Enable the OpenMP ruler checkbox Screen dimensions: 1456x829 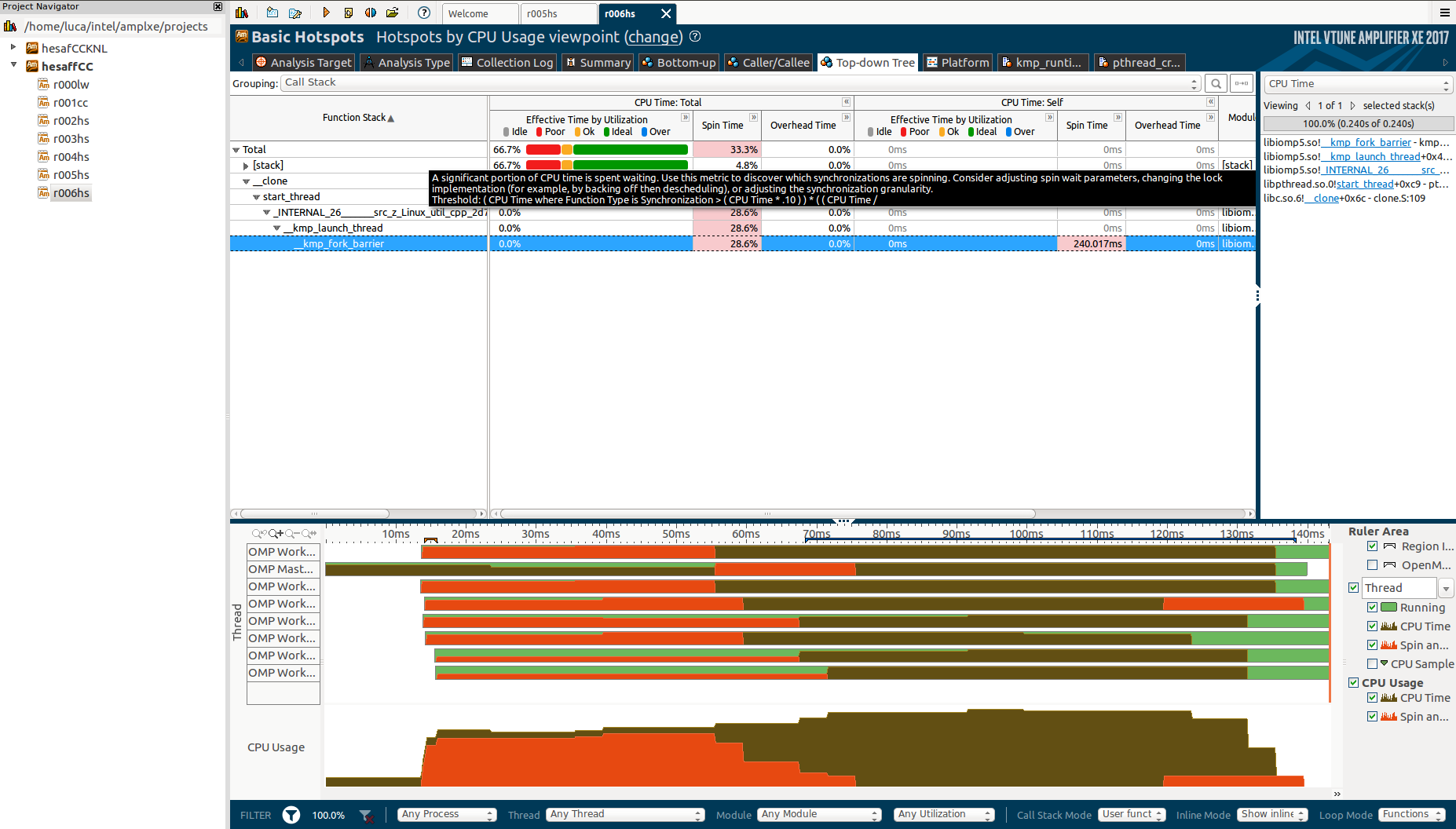1372,565
